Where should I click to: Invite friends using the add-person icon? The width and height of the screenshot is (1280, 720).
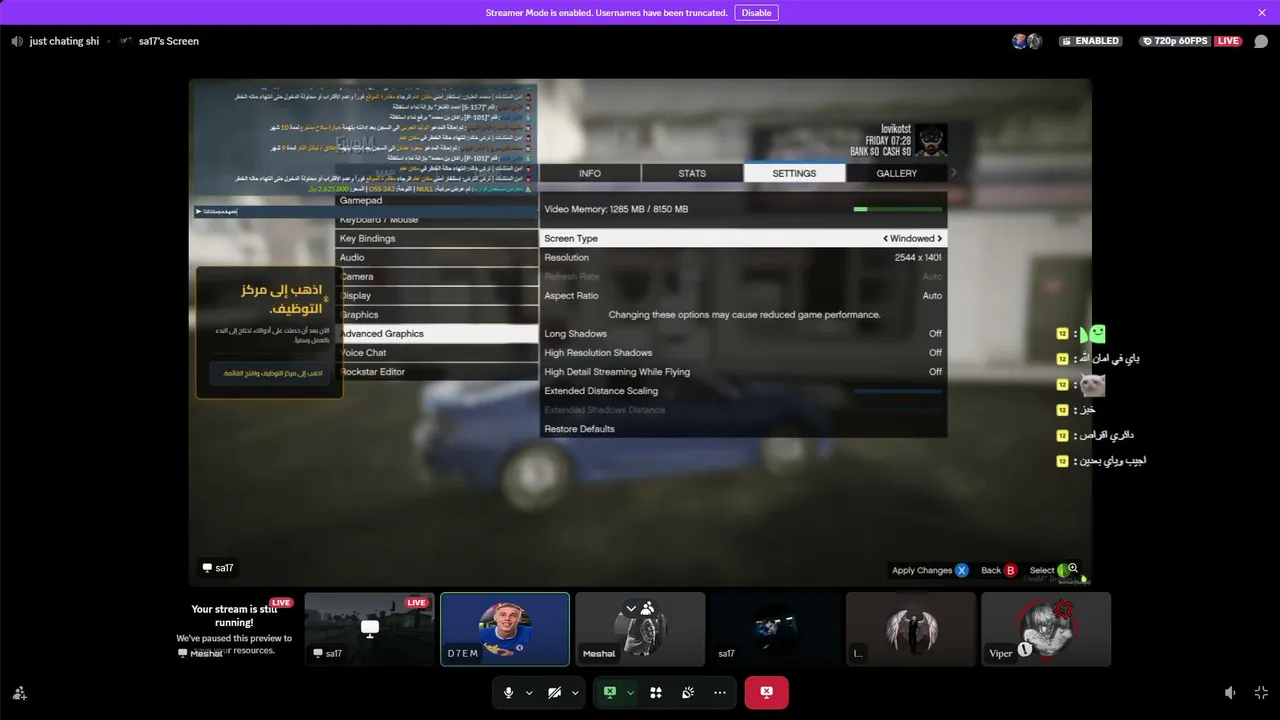(19, 692)
